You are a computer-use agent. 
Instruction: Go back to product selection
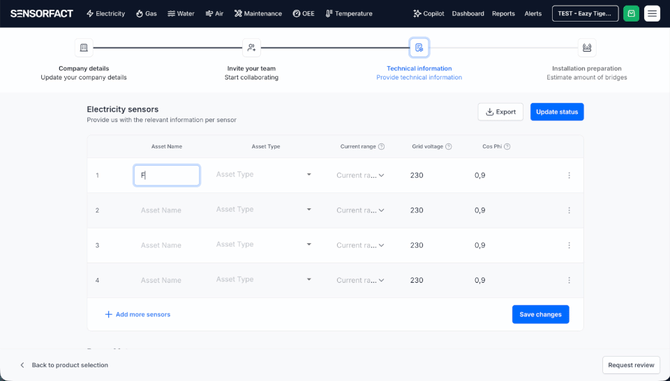(64, 365)
